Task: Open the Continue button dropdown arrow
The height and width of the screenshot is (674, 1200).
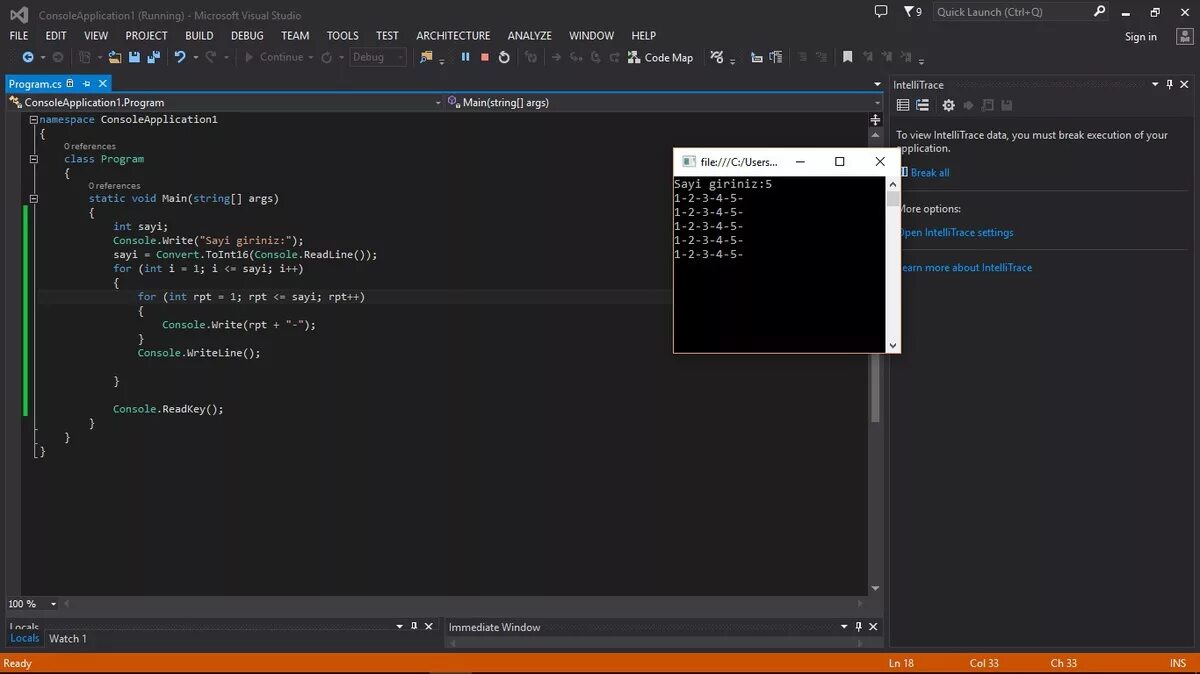Action: pos(310,57)
